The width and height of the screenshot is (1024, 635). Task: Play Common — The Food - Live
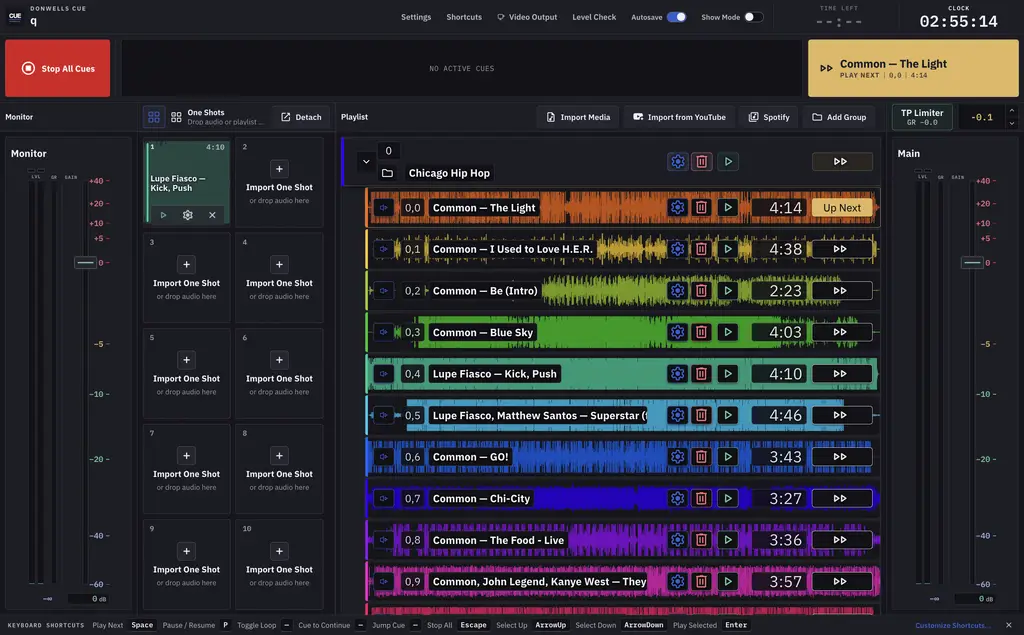728,540
